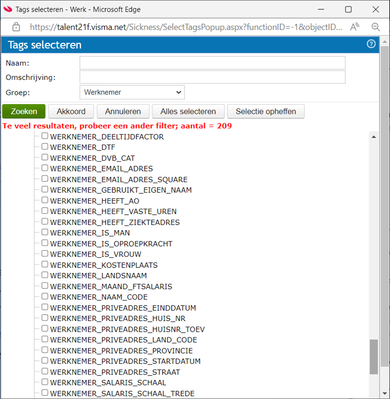Click the 'Naam:' label

pos(17,63)
